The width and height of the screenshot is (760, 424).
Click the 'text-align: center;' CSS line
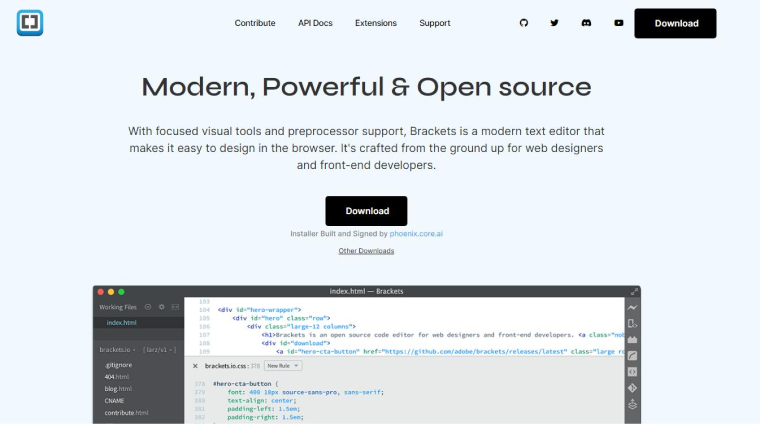click(x=262, y=400)
